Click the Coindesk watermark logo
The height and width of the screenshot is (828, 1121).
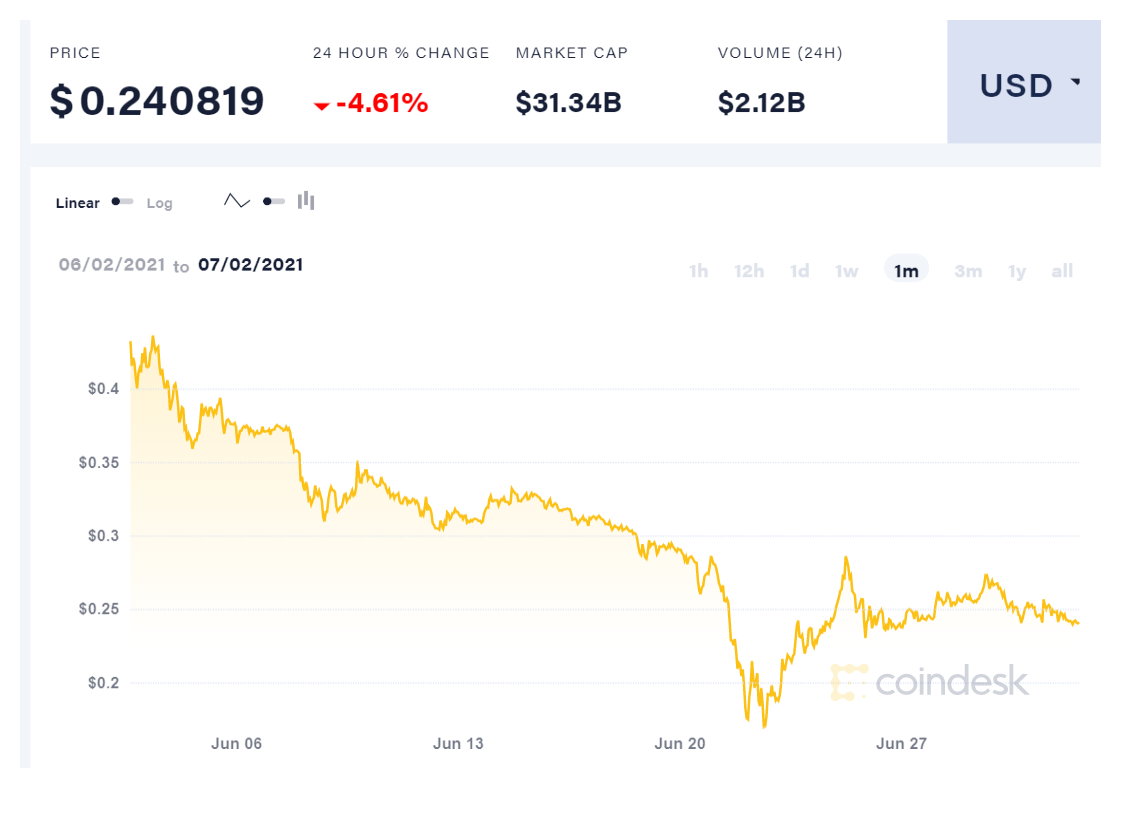(929, 681)
